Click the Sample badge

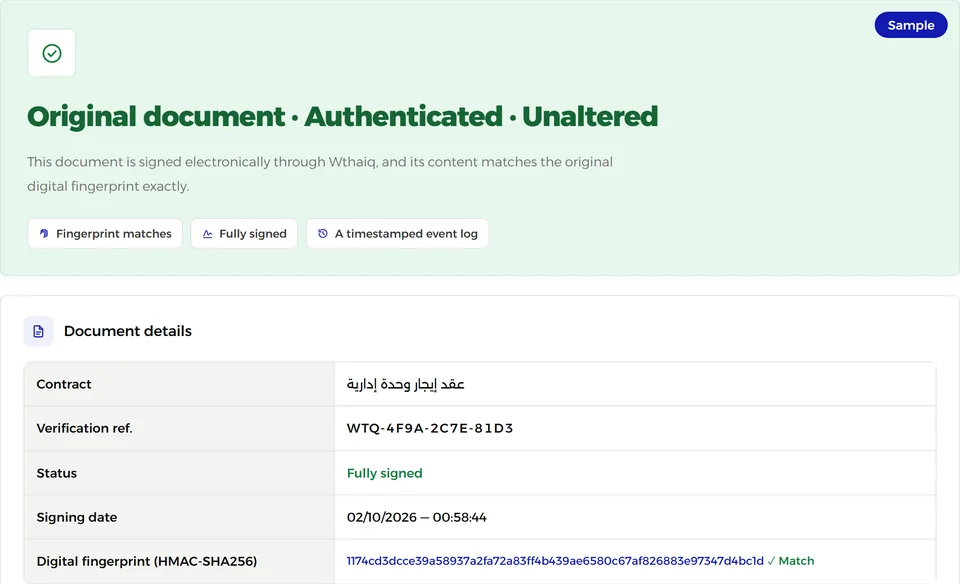[910, 25]
